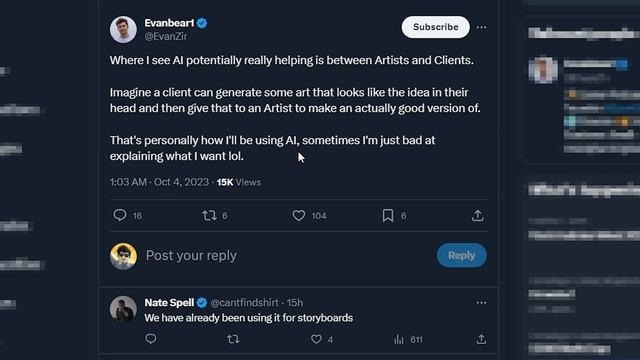Open Nate Spell's profile name link
640x360 pixels.
tap(169, 302)
